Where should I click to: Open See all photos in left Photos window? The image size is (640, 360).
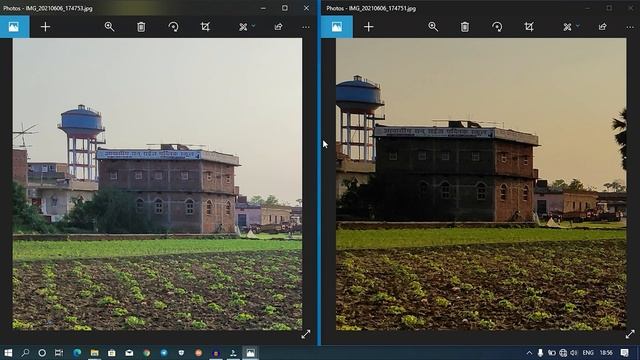click(x=14, y=27)
